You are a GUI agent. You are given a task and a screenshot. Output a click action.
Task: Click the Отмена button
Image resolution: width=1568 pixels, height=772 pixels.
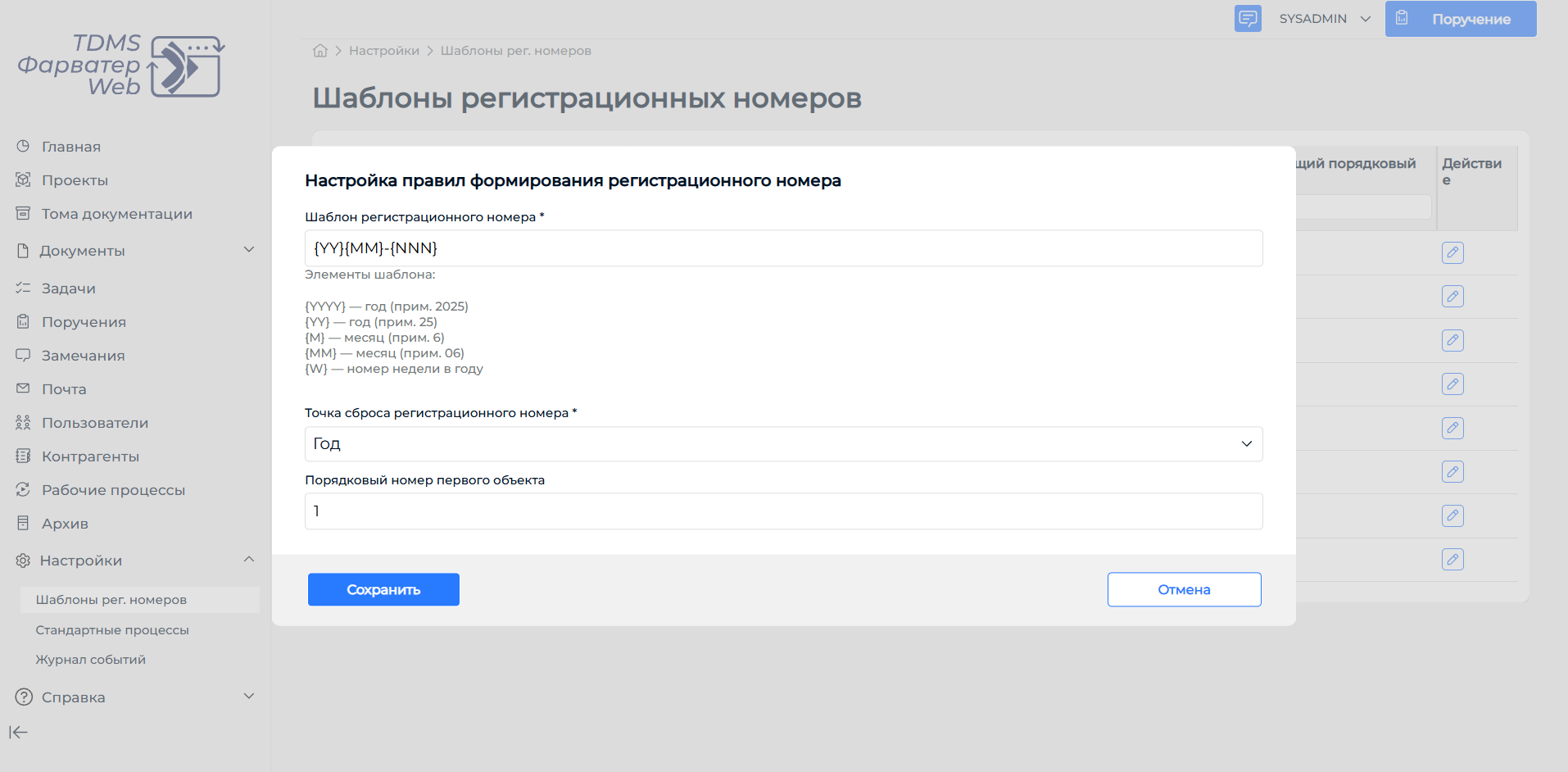(x=1184, y=589)
